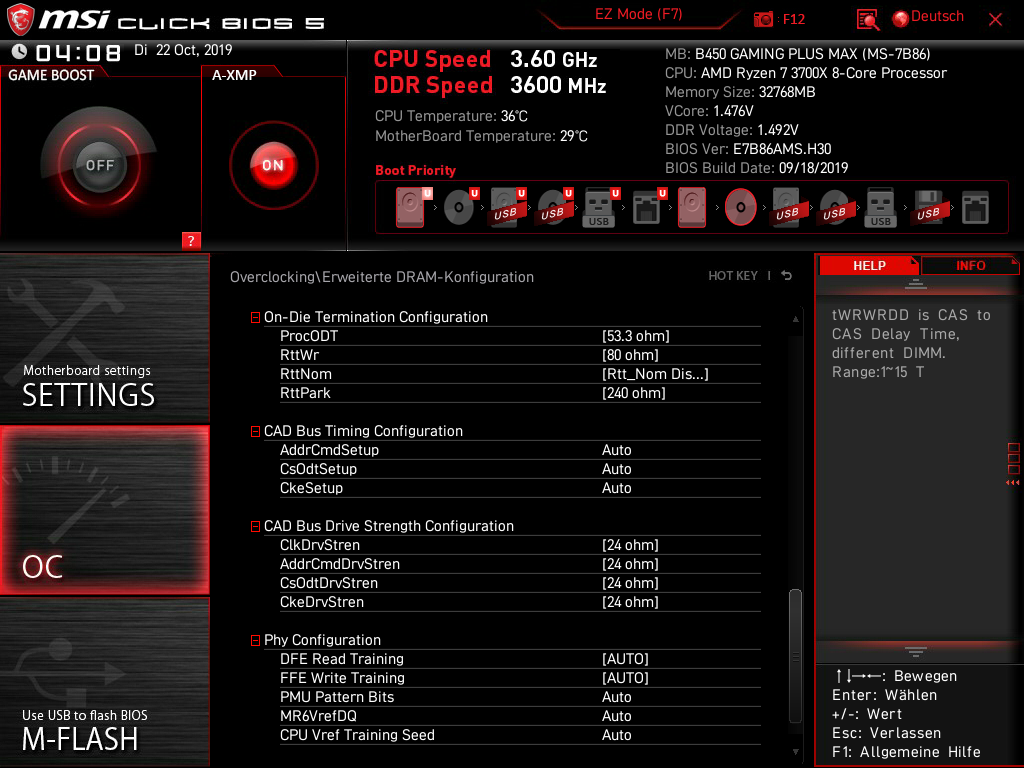The height and width of the screenshot is (768, 1024).
Task: Click the MSI dragon shield logo
Action: pyautogui.click(x=20, y=19)
